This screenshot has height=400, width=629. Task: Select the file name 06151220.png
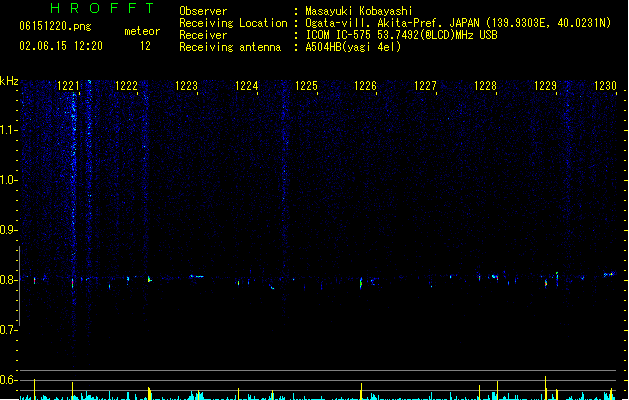(x=55, y=26)
